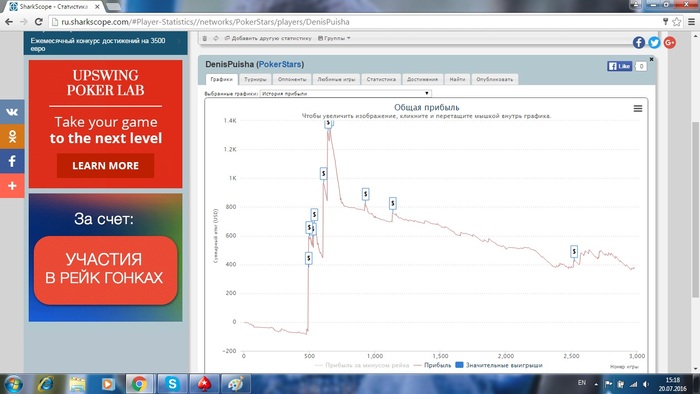Toggle 'Значительные выигрыши' legend series

pos(499,365)
